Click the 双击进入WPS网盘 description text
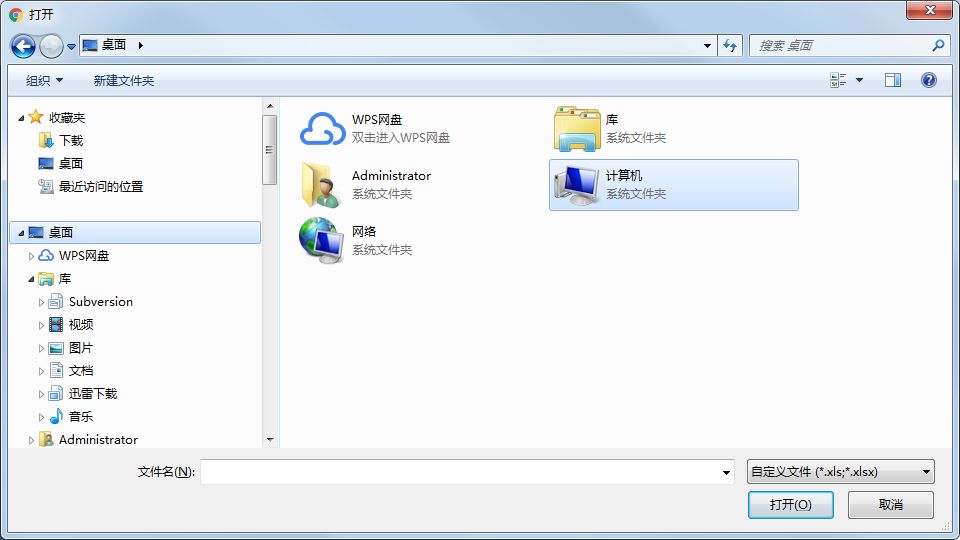The image size is (960, 540). pyautogui.click(x=401, y=138)
